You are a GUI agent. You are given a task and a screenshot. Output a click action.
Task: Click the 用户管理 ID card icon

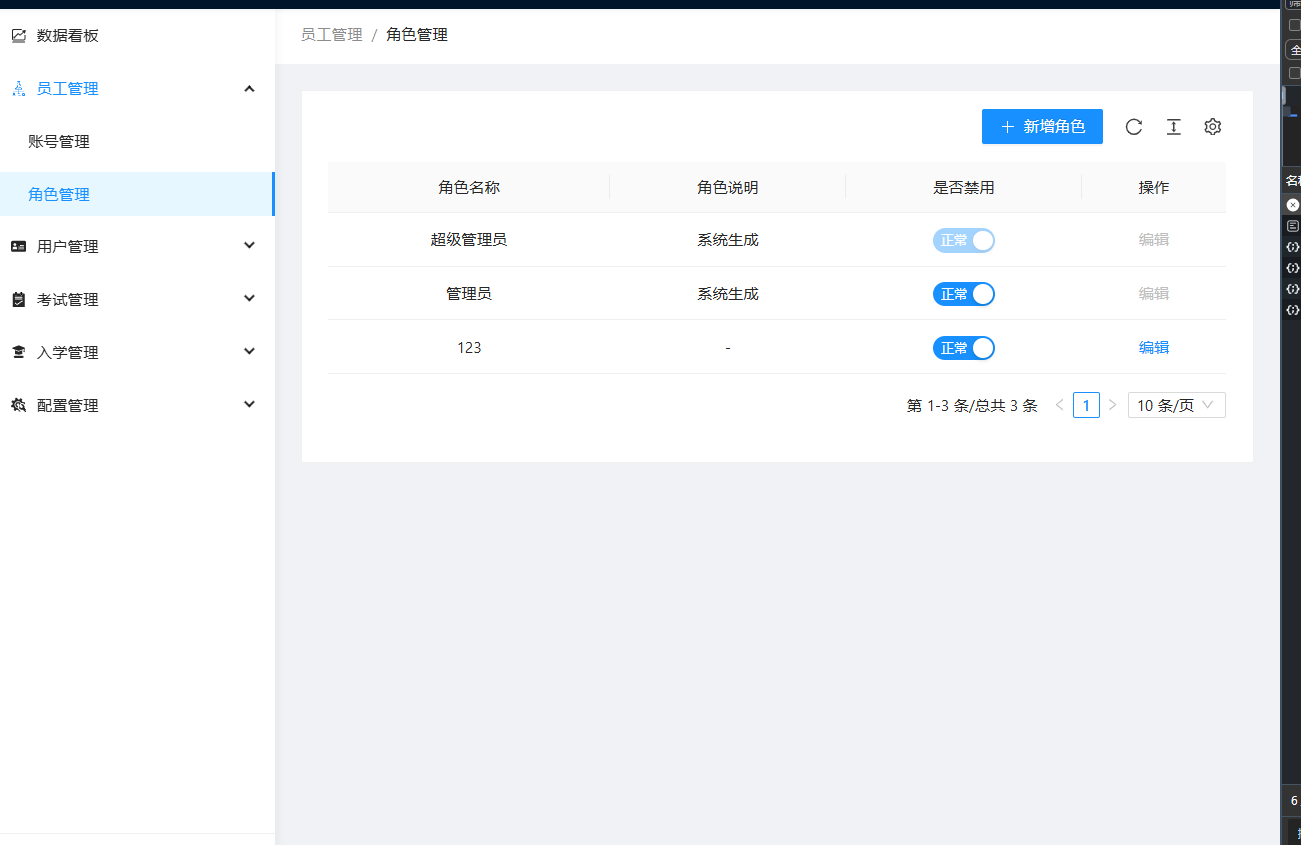click(18, 247)
